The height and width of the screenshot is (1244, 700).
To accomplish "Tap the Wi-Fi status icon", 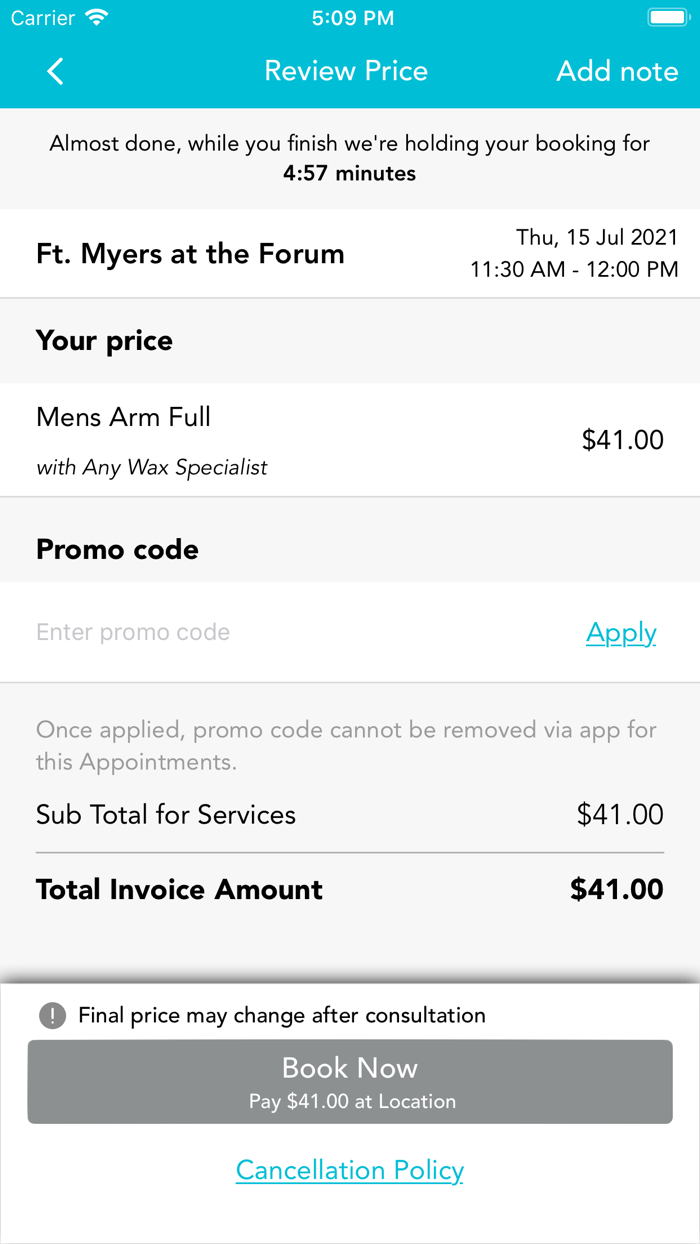I will coord(97,18).
